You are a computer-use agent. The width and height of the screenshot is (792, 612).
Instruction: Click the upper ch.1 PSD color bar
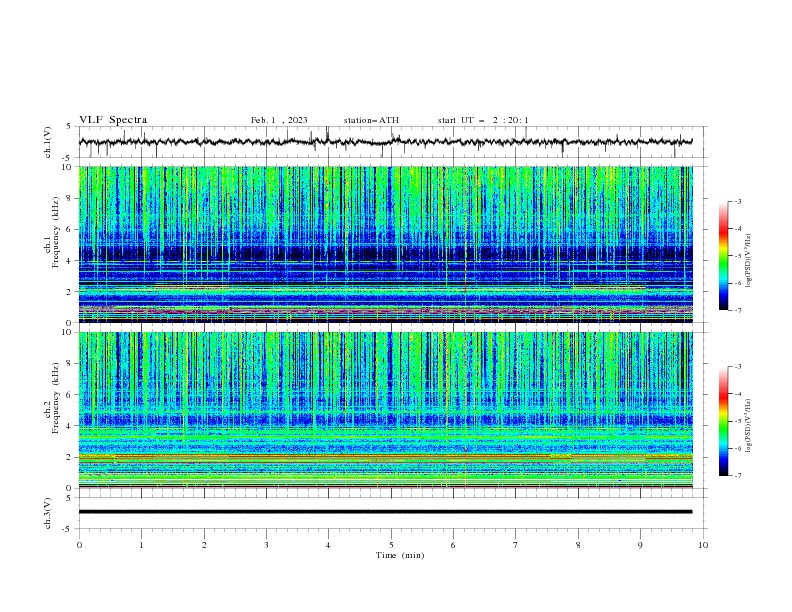point(723,256)
